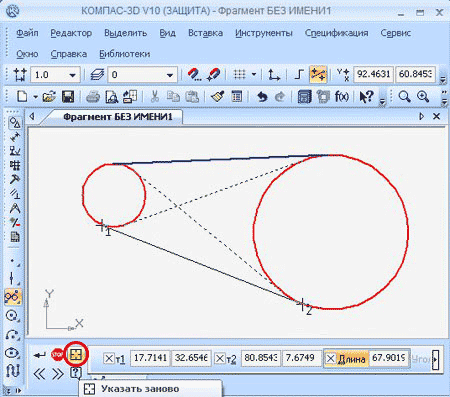Click the print icon
This screenshot has height=397, width=450.
(x=93, y=97)
